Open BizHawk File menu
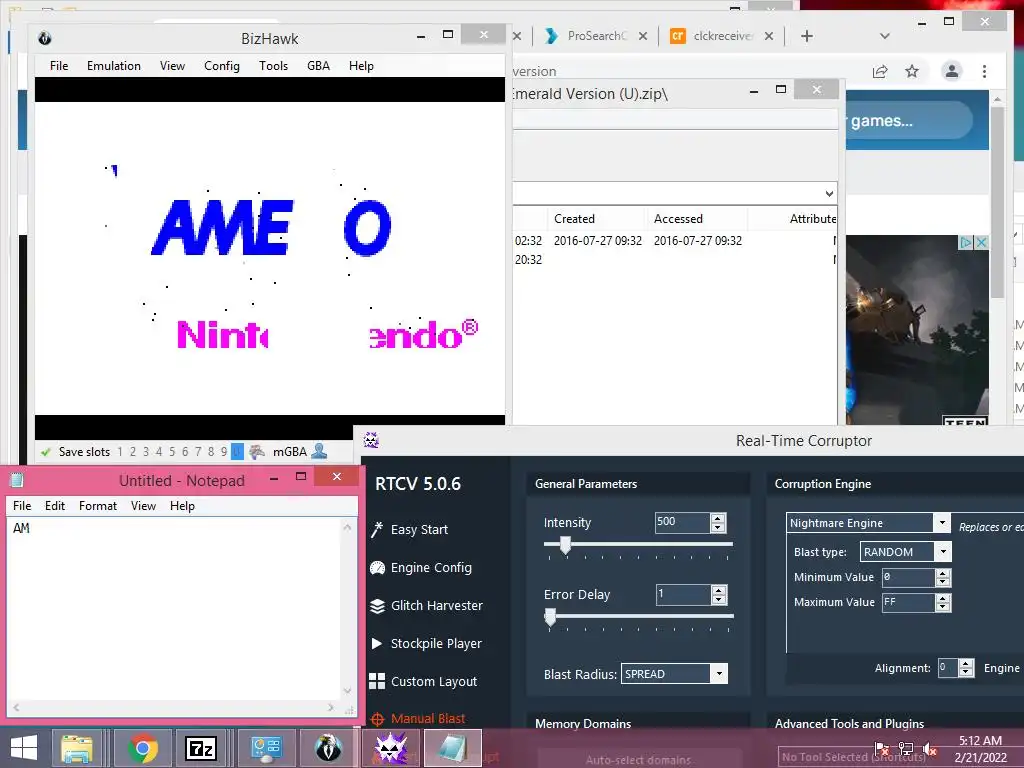 click(59, 65)
